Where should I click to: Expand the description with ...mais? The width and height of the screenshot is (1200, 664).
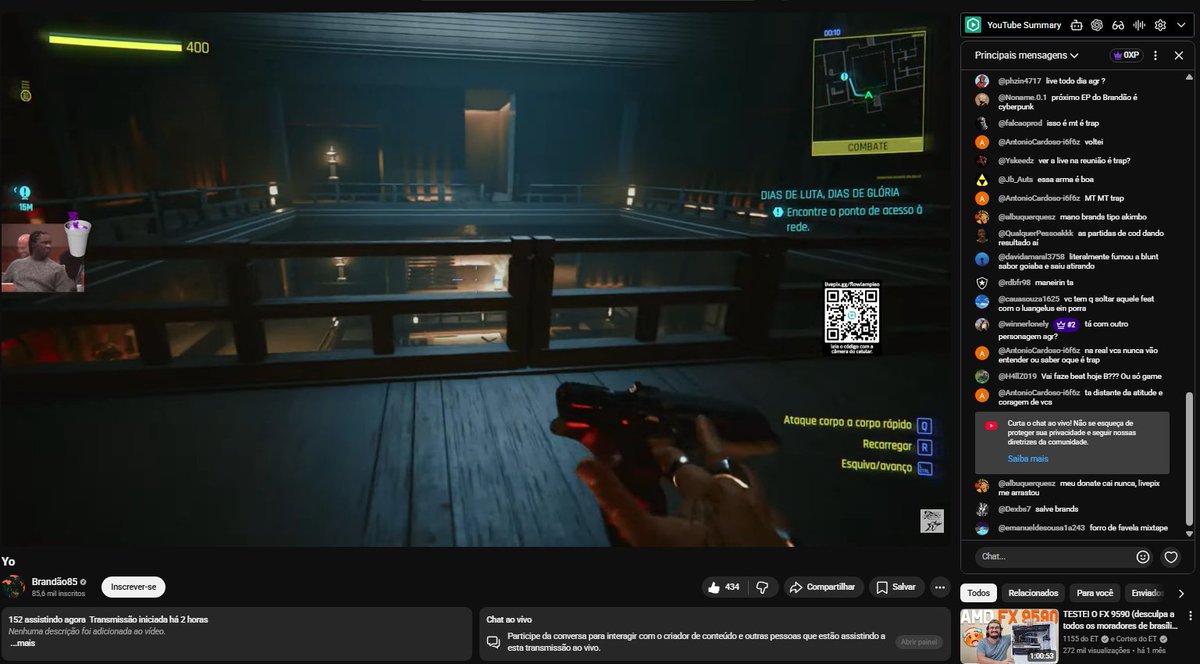pos(22,643)
